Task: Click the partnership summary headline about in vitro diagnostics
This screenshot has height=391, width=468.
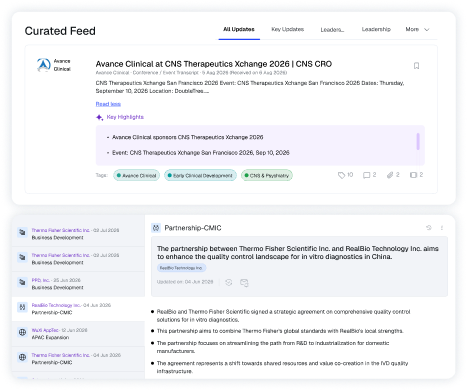Action: (x=298, y=253)
